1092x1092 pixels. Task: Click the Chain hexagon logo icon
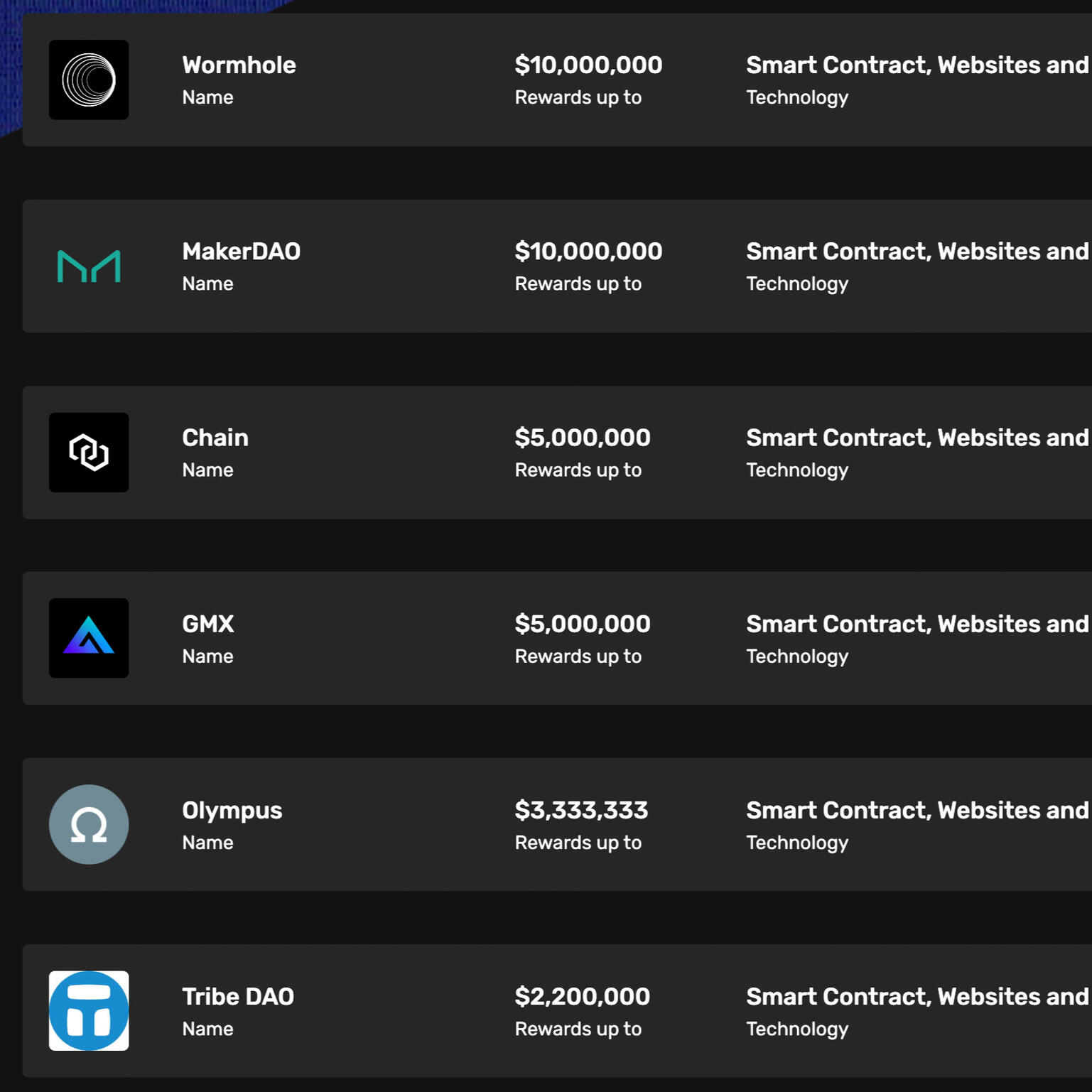[x=89, y=453]
